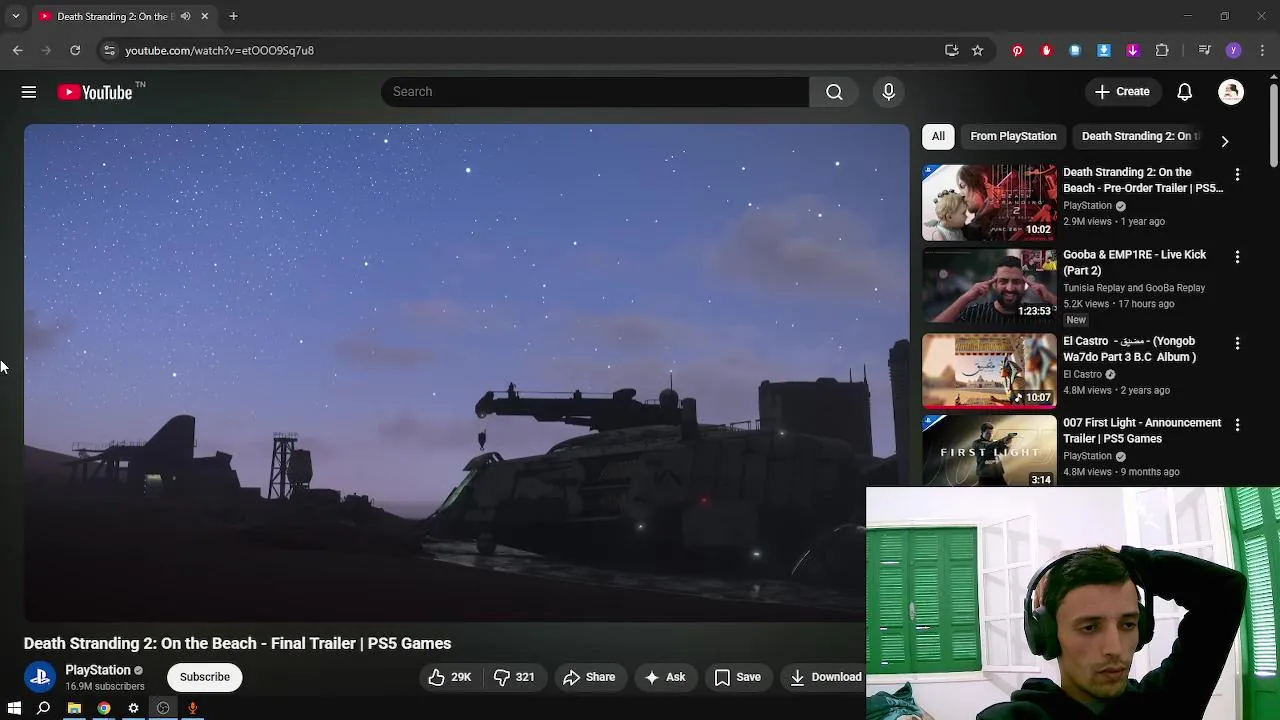Select the From PlayStation filter chip
Screen dimensions: 1280x720
1013,136
